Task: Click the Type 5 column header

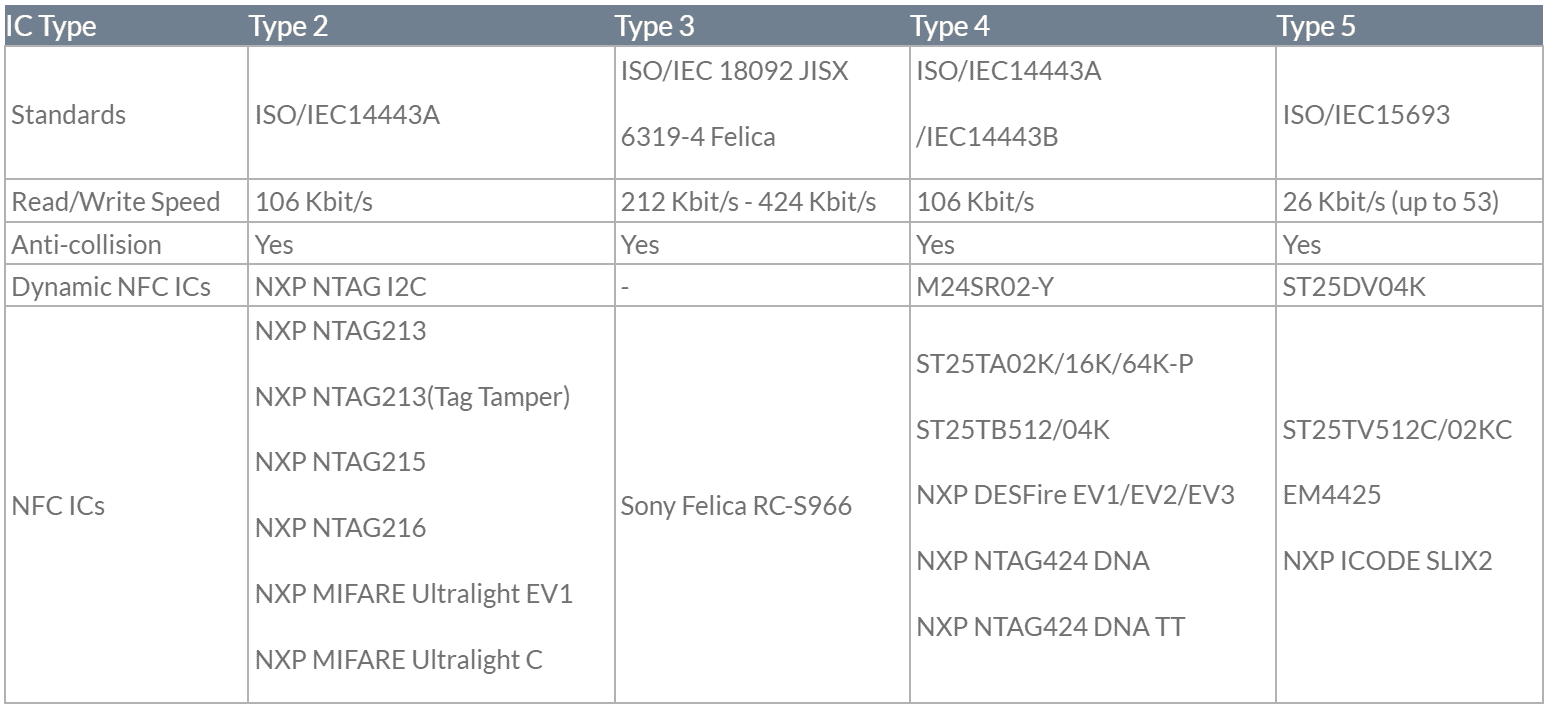Action: (x=1316, y=27)
